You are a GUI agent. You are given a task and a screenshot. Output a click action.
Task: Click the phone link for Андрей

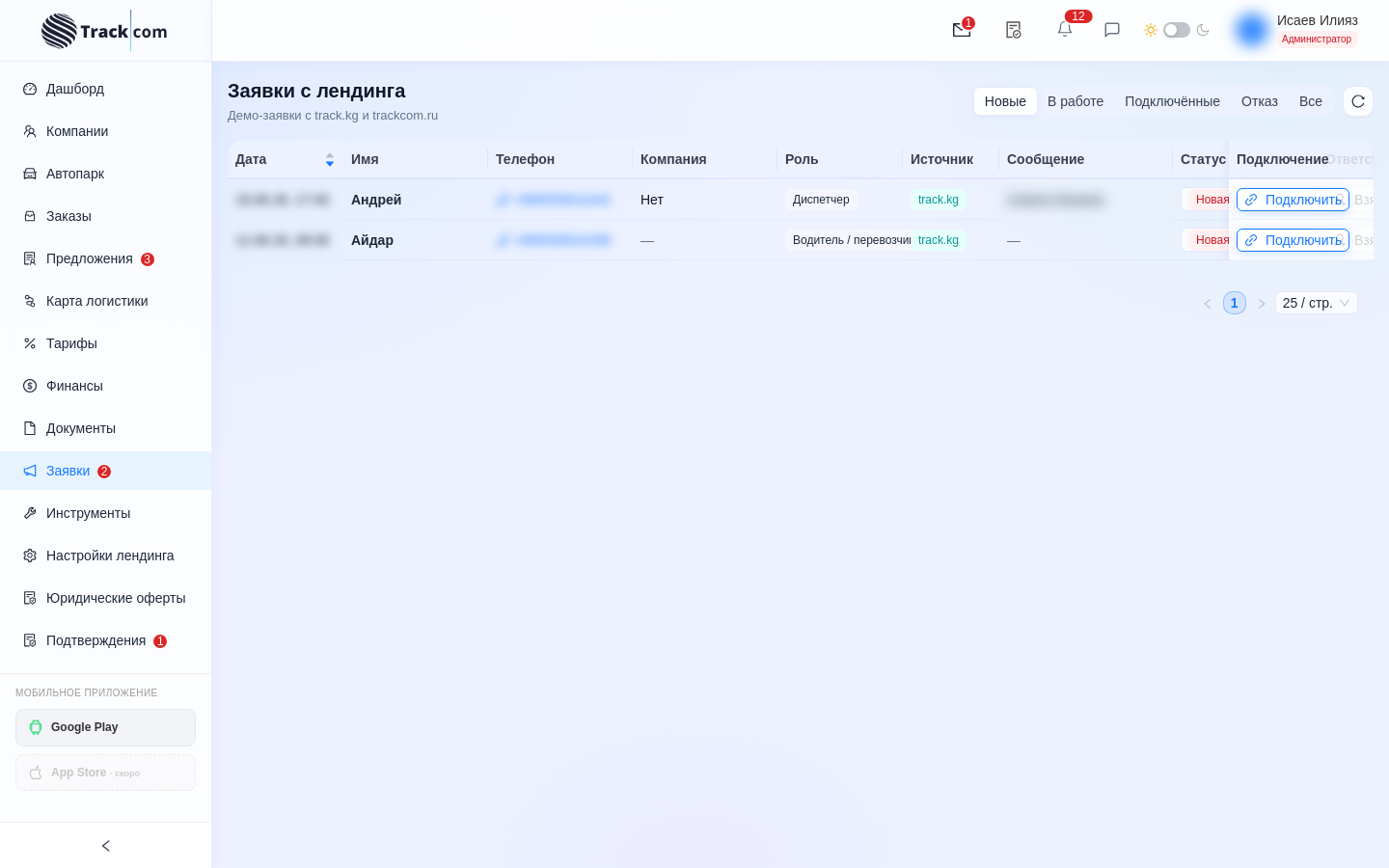pos(554,200)
